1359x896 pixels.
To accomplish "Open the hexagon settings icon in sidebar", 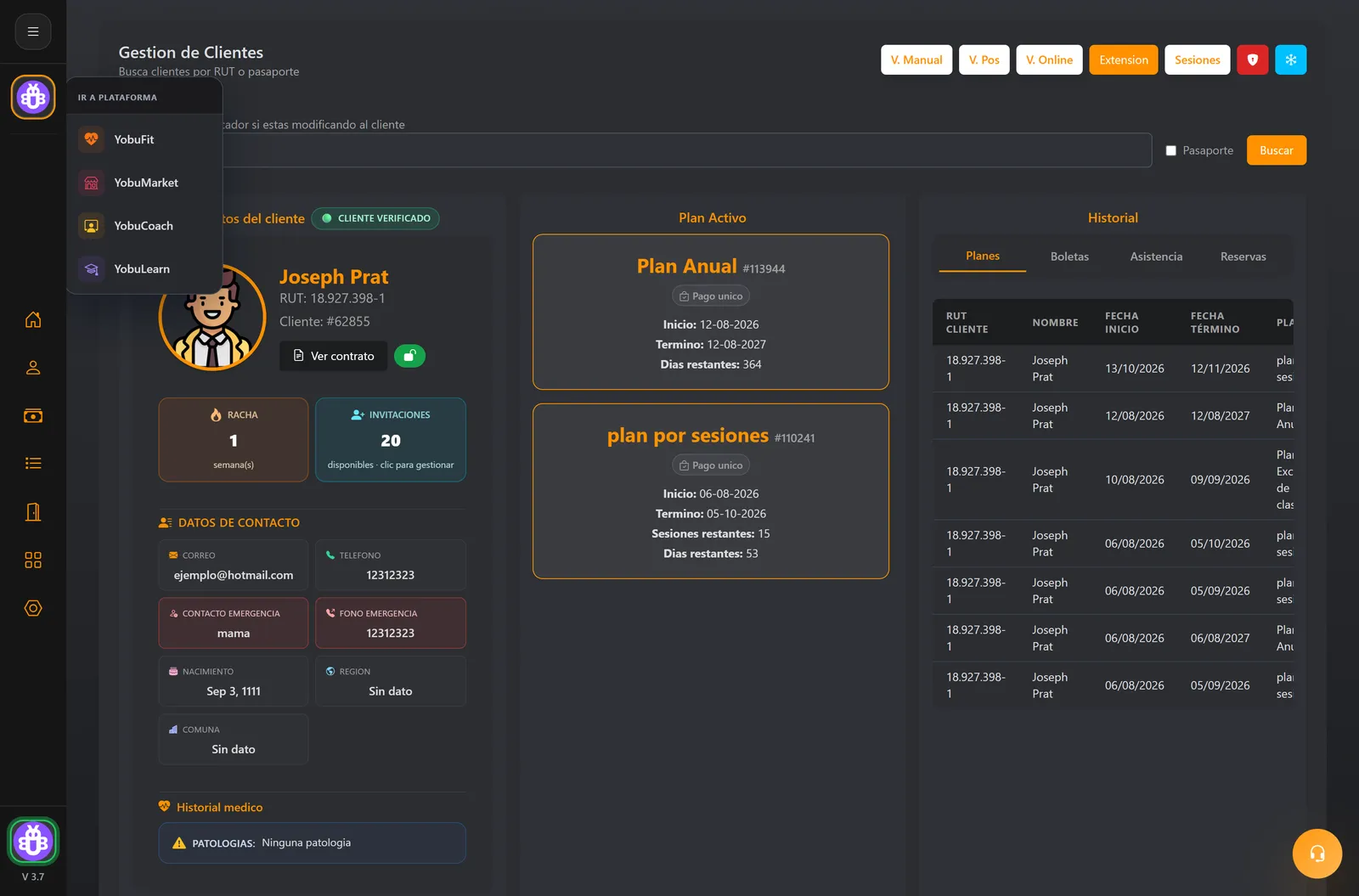I will pos(33,608).
